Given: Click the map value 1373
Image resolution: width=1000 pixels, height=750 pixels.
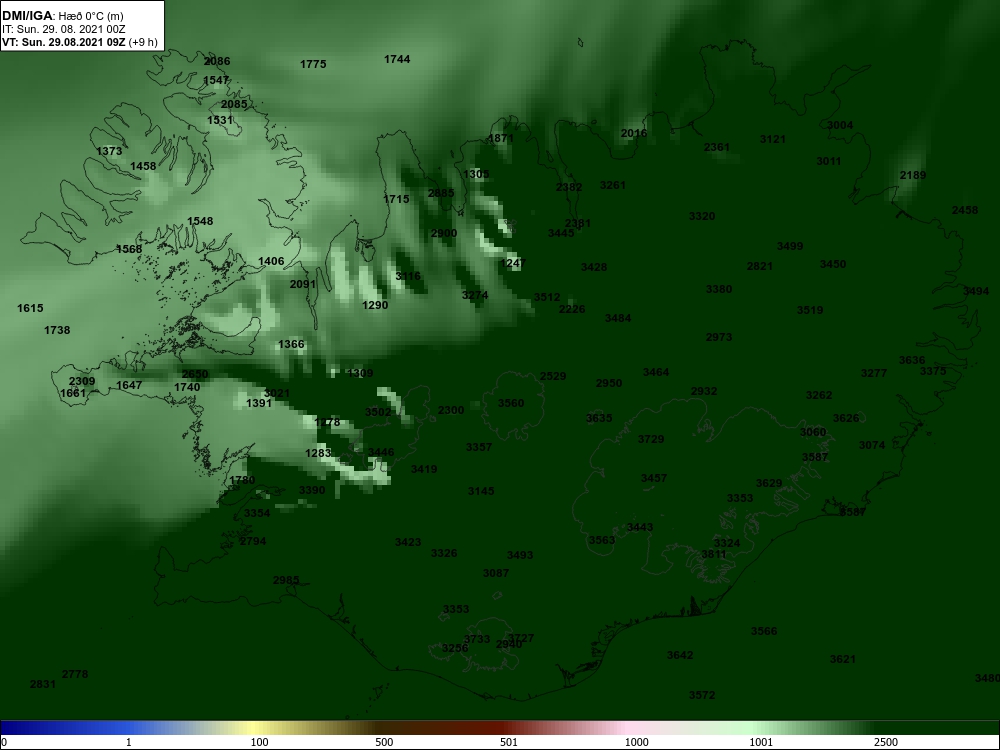Looking at the screenshot, I should pos(109,151).
